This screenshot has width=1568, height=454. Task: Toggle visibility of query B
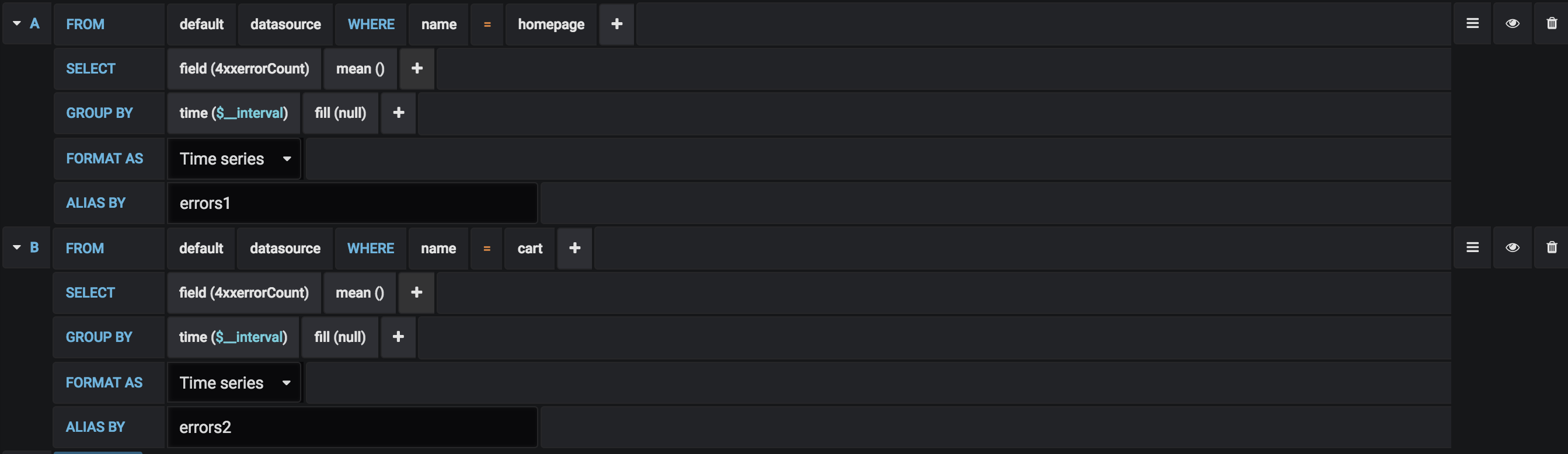1512,247
